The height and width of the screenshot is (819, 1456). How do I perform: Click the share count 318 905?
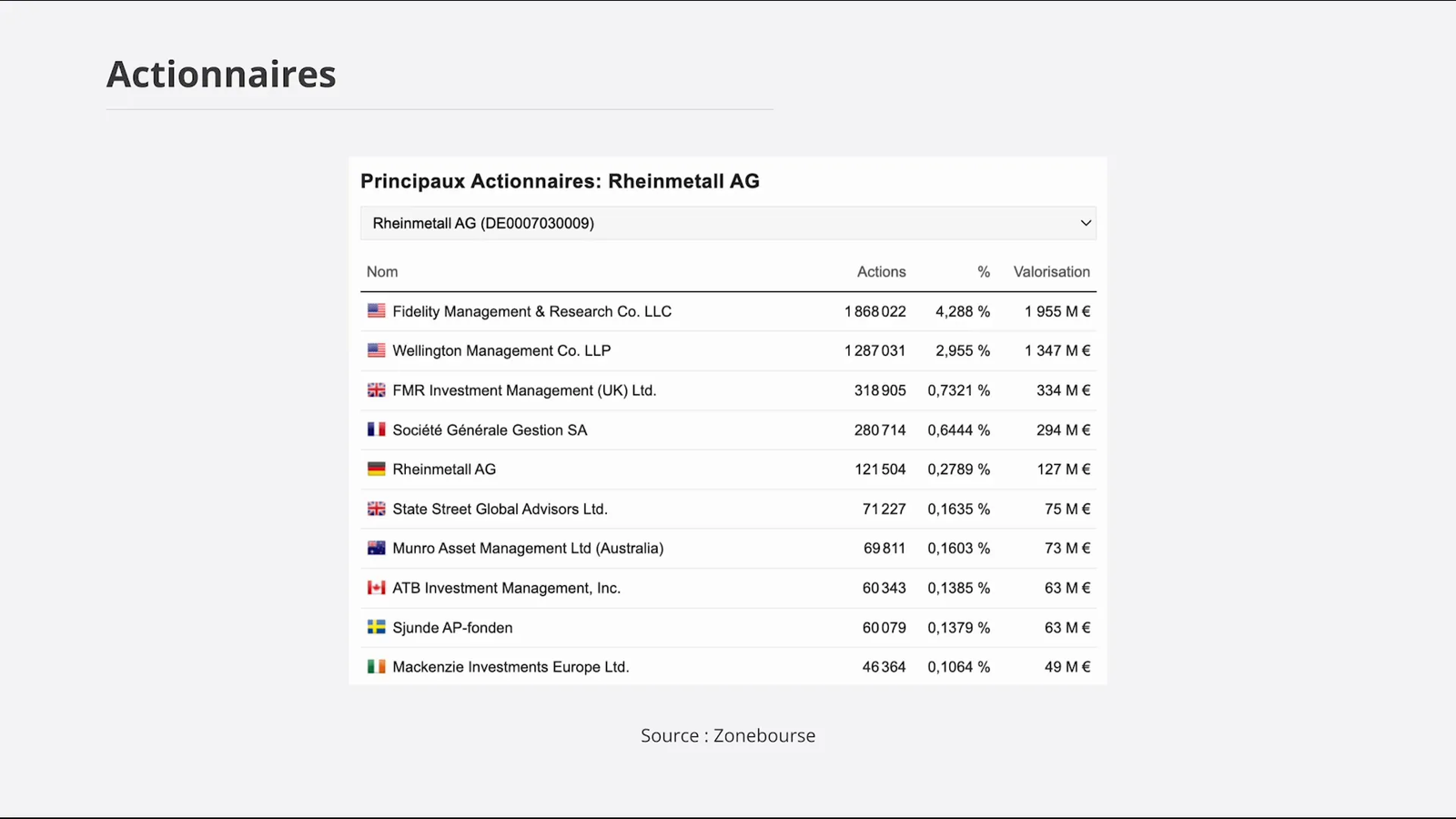pyautogui.click(x=880, y=390)
